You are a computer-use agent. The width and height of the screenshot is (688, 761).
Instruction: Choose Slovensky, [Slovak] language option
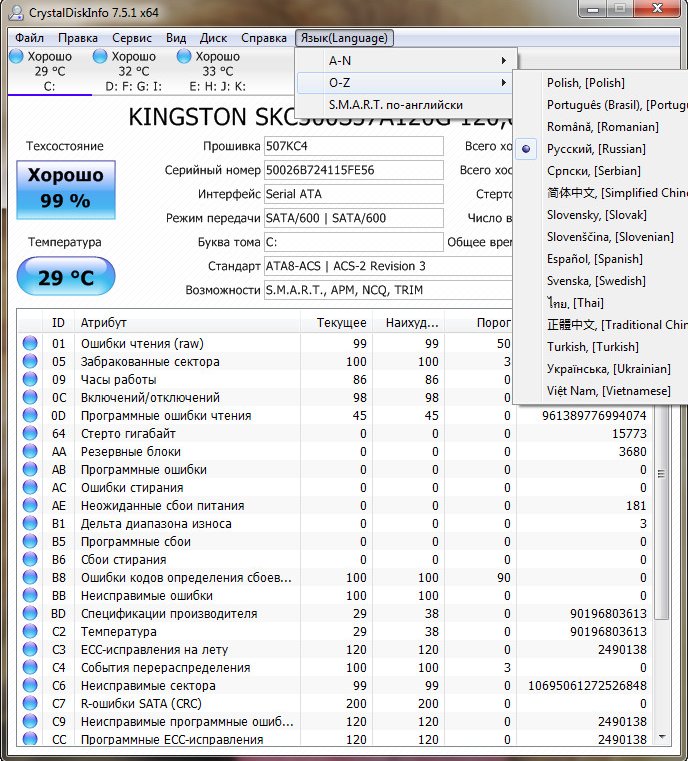[x=602, y=215]
